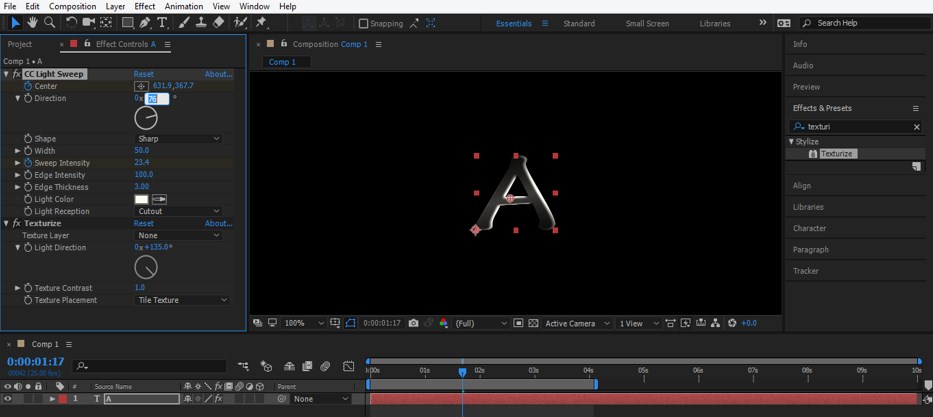Viewport: 933px width, 417px height.
Task: Open the Shape dropdown set to Sharp
Action: [178, 139]
